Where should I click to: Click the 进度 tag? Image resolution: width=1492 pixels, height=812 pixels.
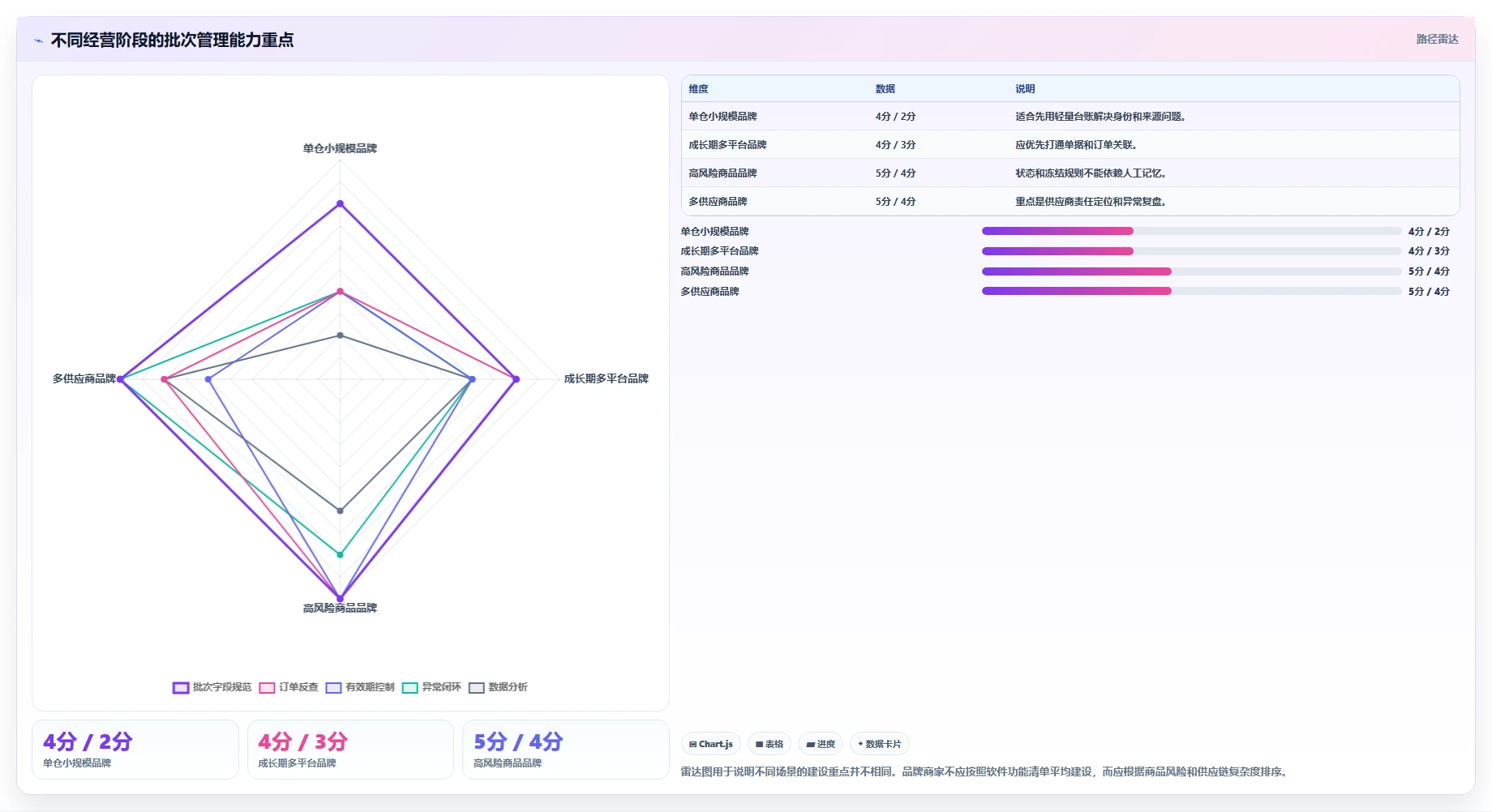821,744
